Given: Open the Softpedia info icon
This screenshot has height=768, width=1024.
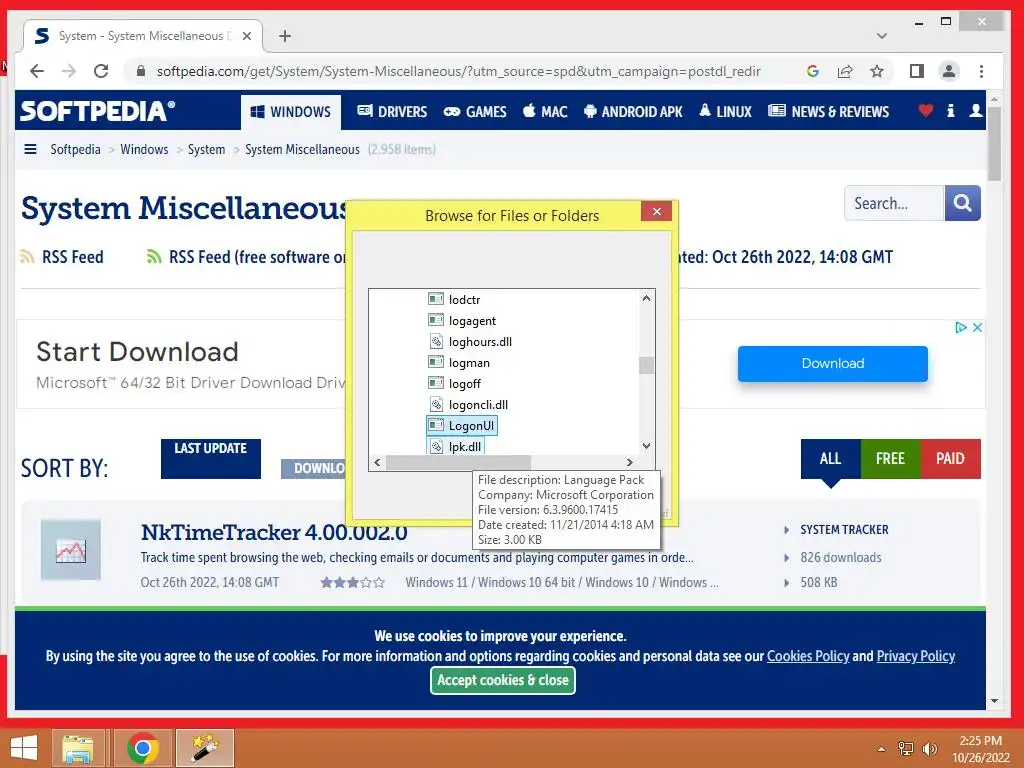Looking at the screenshot, I should click(x=951, y=110).
